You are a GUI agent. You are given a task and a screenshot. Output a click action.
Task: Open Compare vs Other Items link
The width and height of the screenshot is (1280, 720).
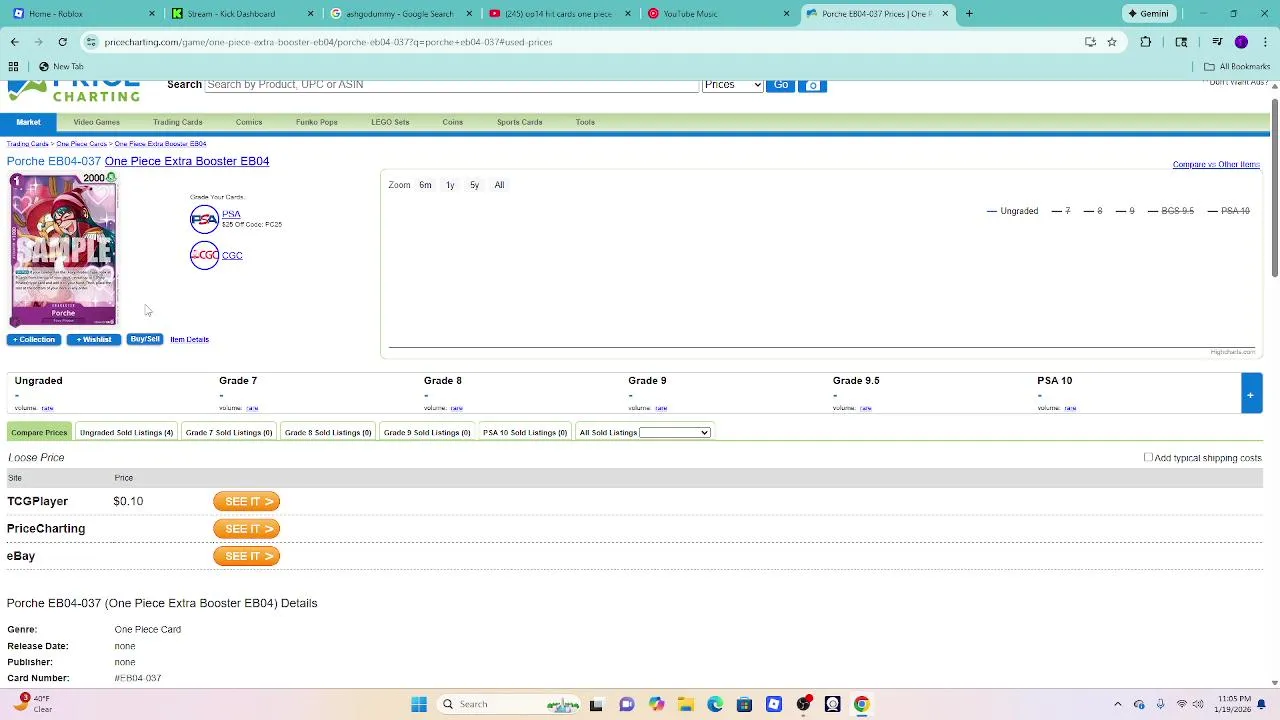(1216, 164)
